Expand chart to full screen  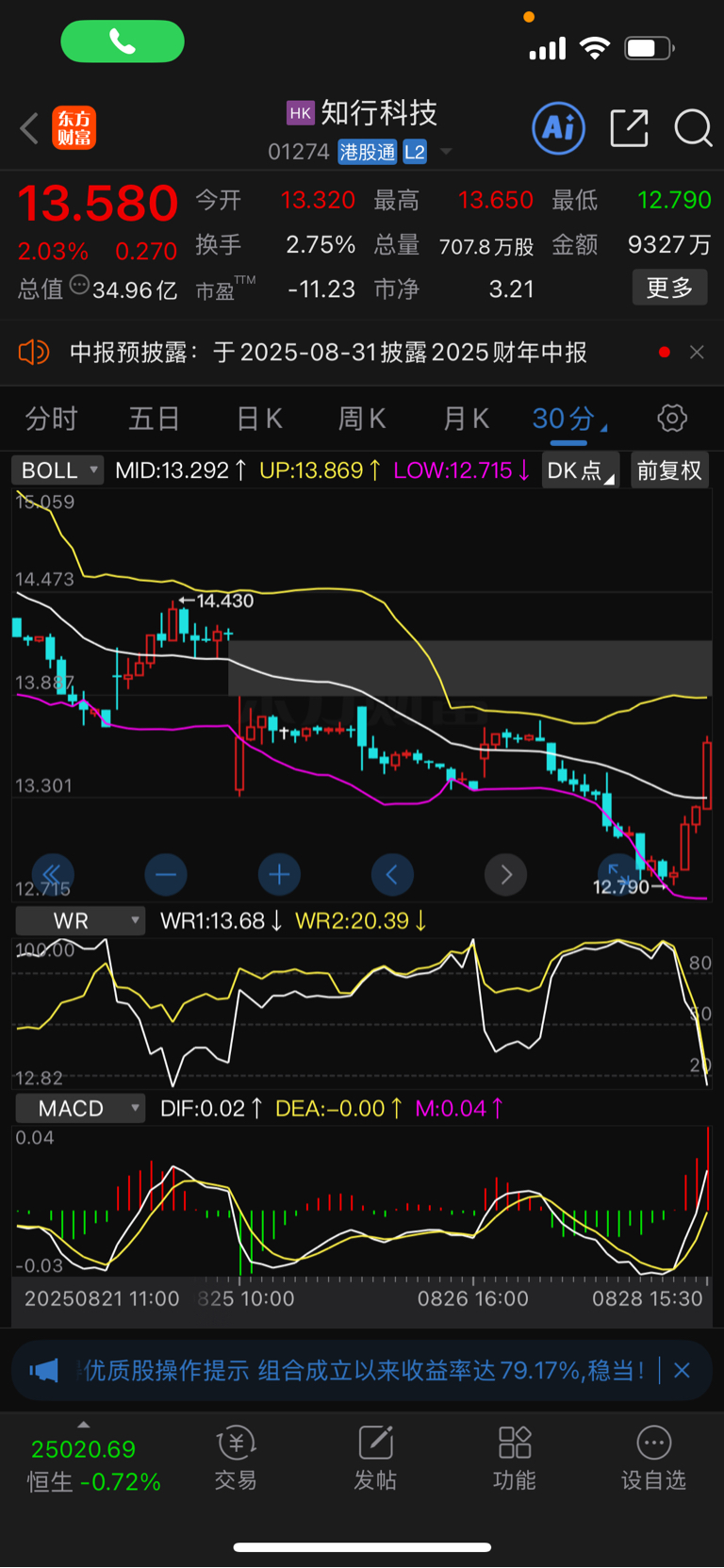pos(618,875)
